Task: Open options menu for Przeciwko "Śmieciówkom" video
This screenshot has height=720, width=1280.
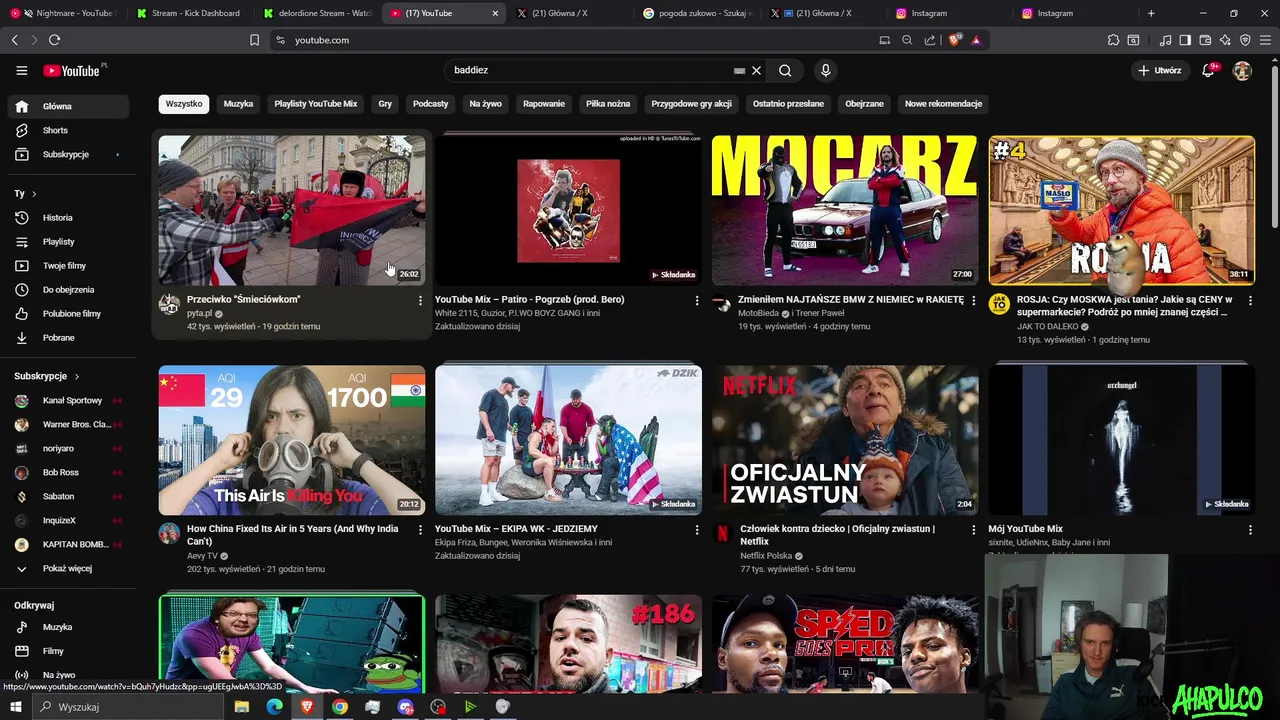Action: point(420,300)
